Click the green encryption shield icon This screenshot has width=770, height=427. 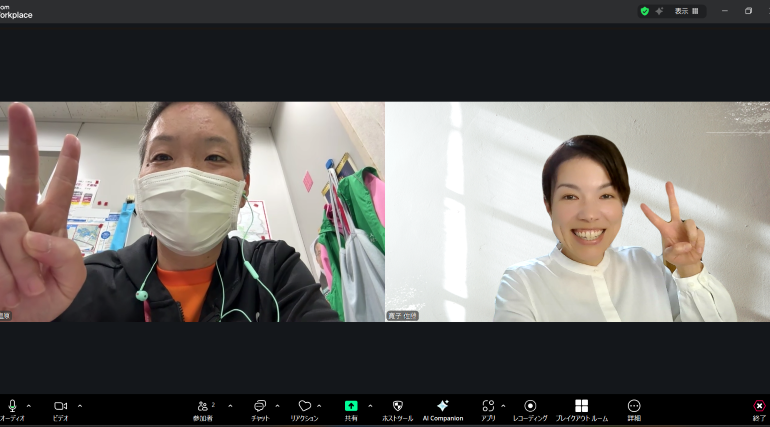645,11
